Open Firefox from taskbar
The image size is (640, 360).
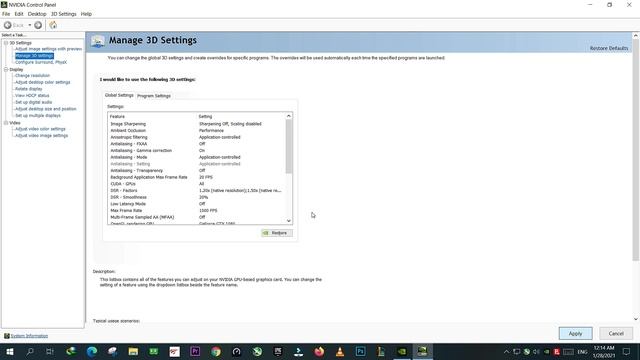[319, 351]
